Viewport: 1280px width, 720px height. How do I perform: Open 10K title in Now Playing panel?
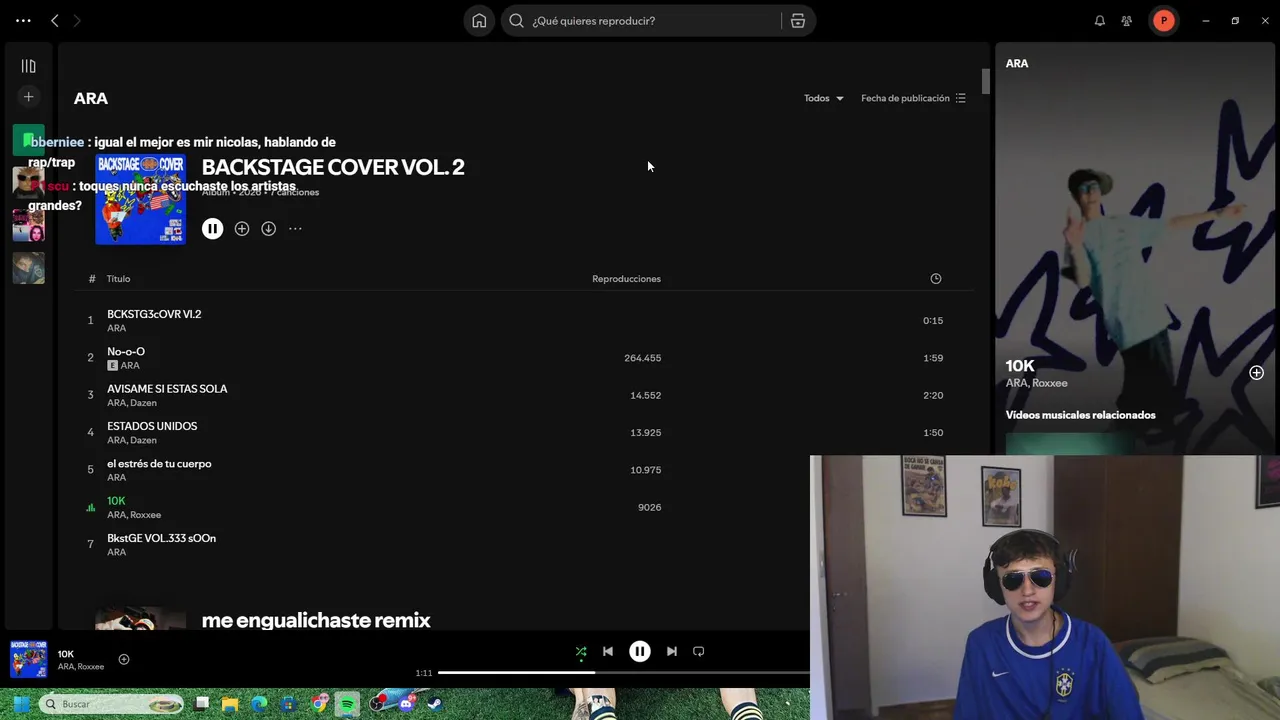click(x=1020, y=366)
